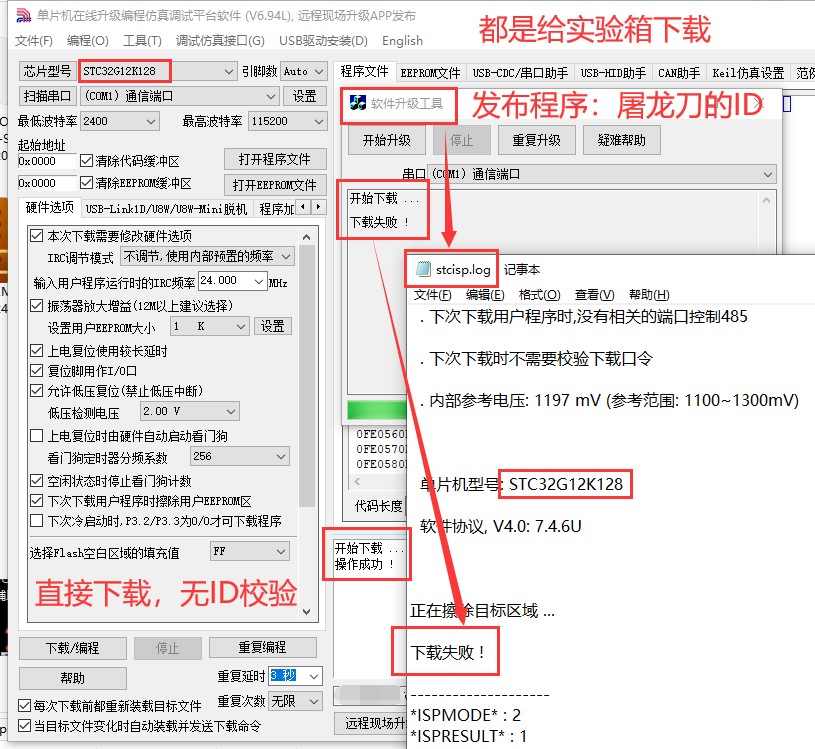815x749 pixels.
Task: Click the code start address 0x0000 field
Action: (x=47, y=161)
